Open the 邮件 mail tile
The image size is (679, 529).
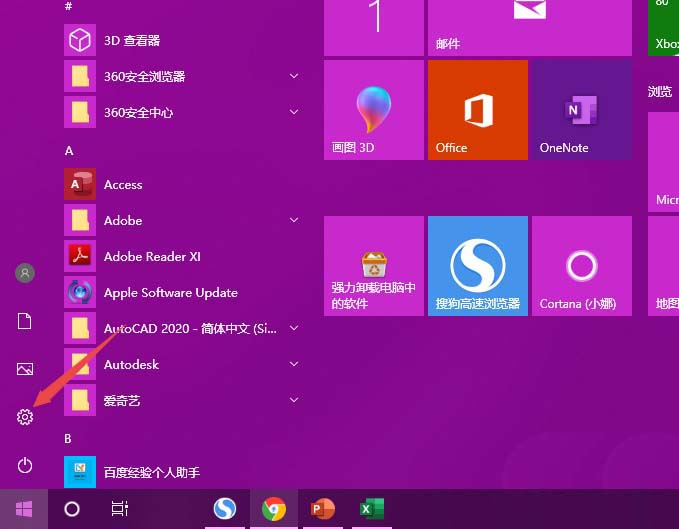coord(530,28)
